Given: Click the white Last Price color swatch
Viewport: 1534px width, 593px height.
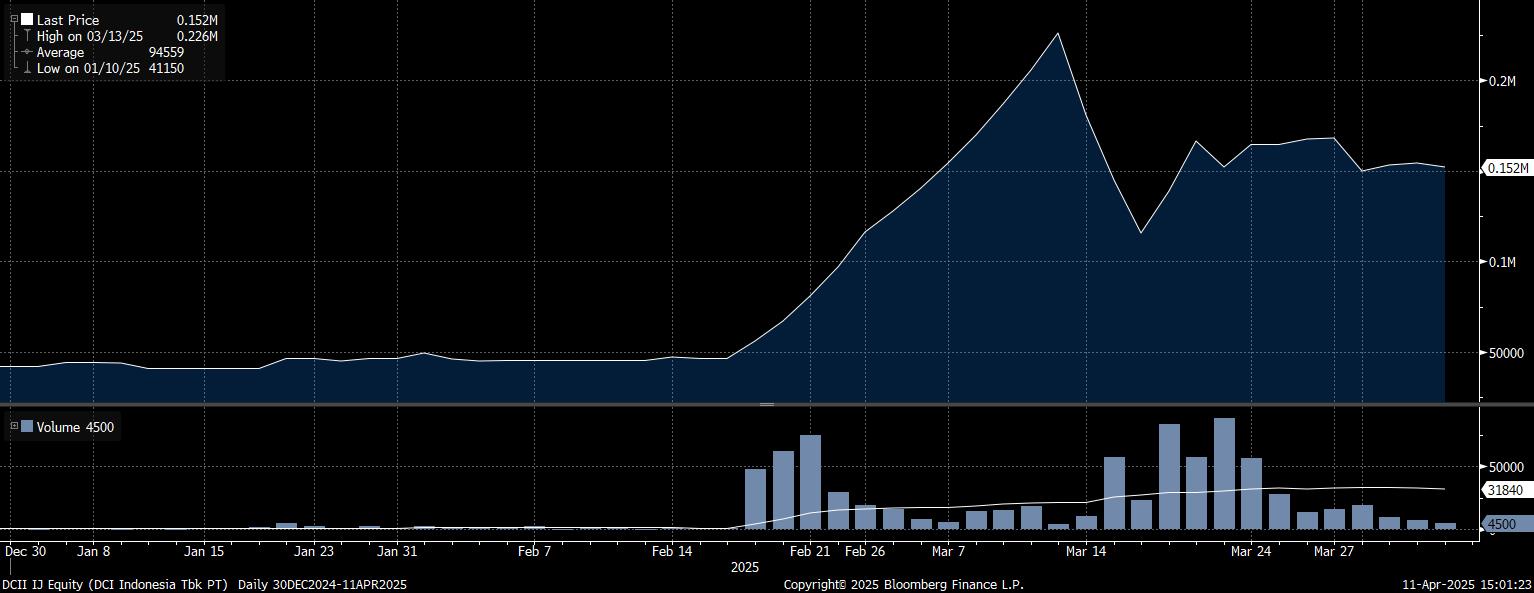Looking at the screenshot, I should point(27,20).
